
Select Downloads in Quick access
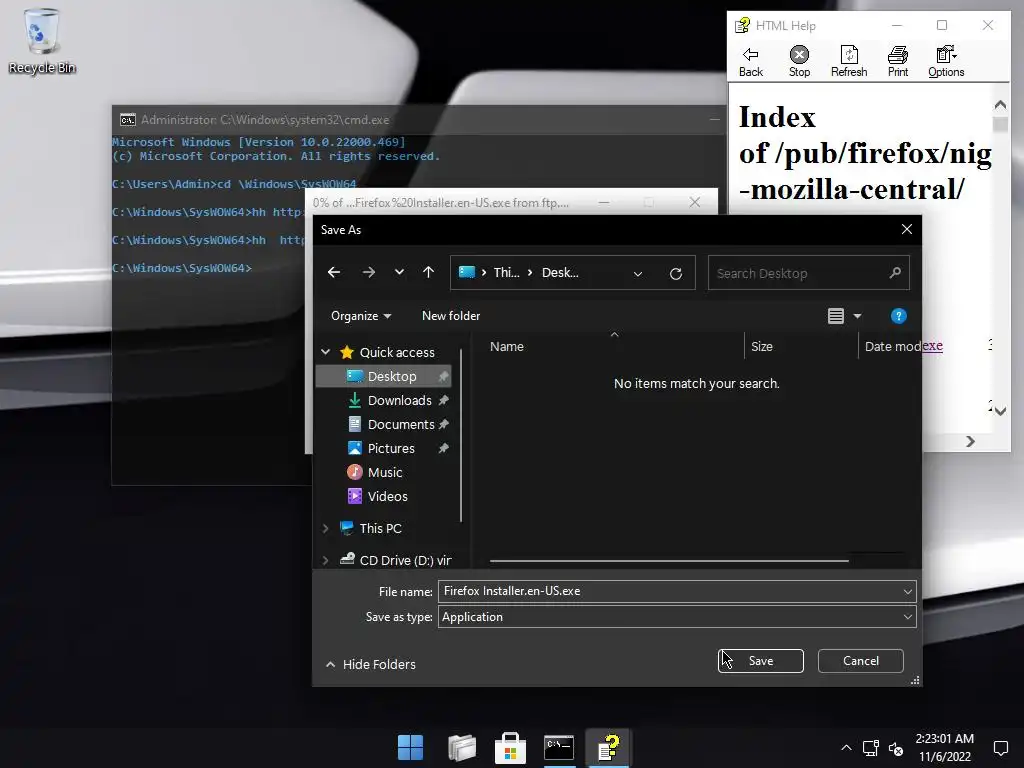click(399, 400)
